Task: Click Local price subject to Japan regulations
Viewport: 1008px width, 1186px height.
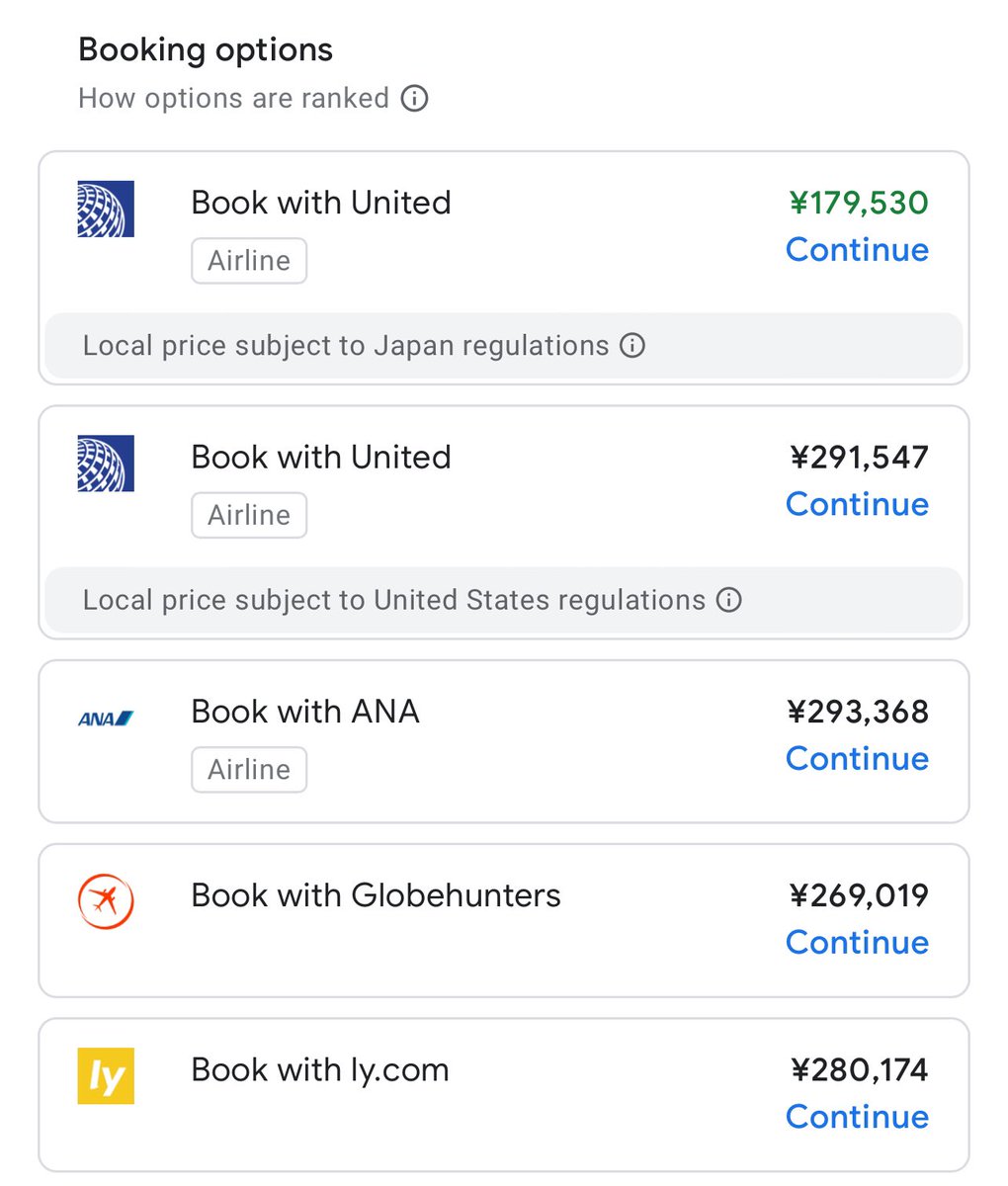Action: click(x=346, y=346)
